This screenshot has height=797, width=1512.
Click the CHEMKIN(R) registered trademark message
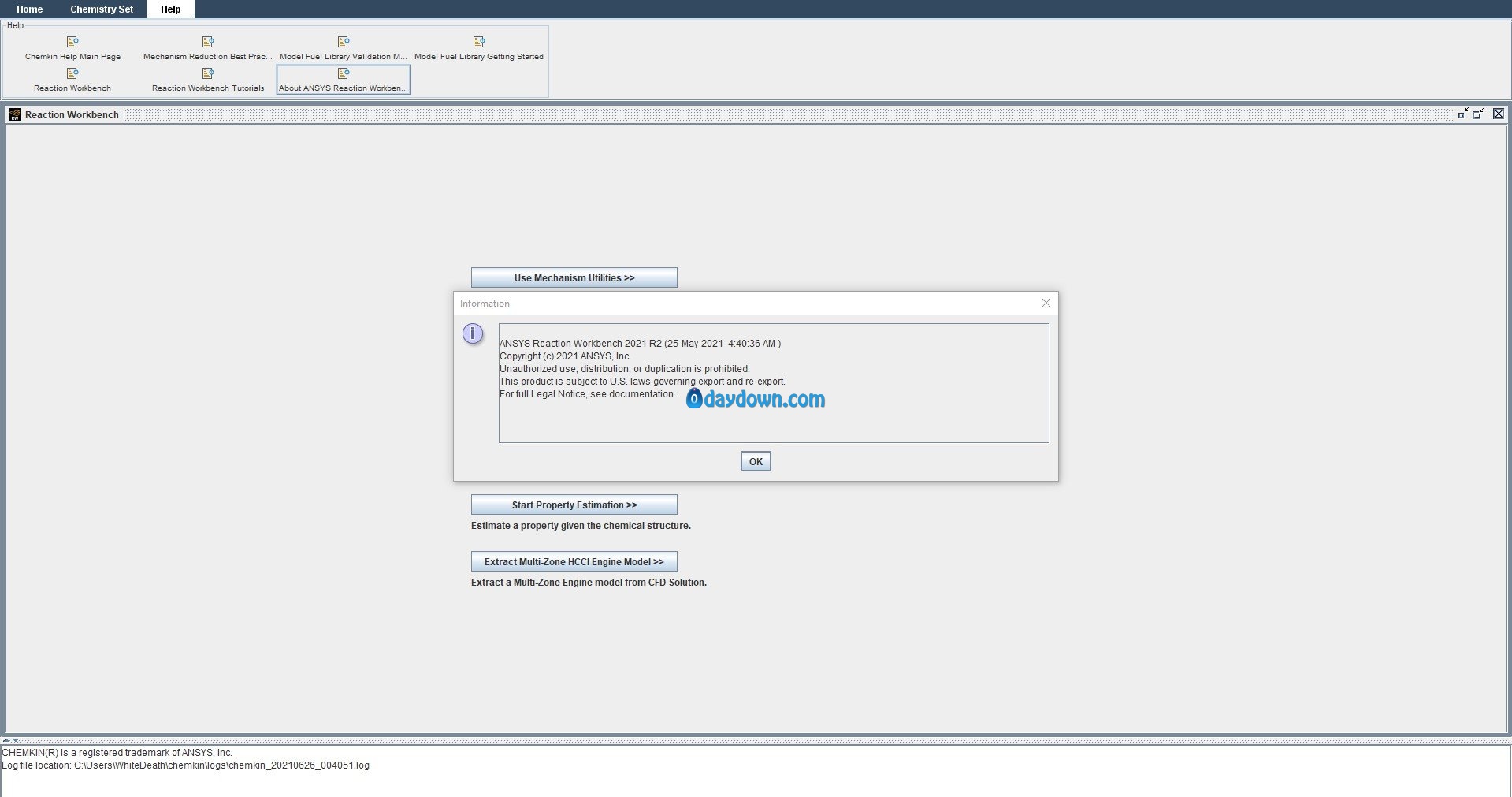pos(117,753)
